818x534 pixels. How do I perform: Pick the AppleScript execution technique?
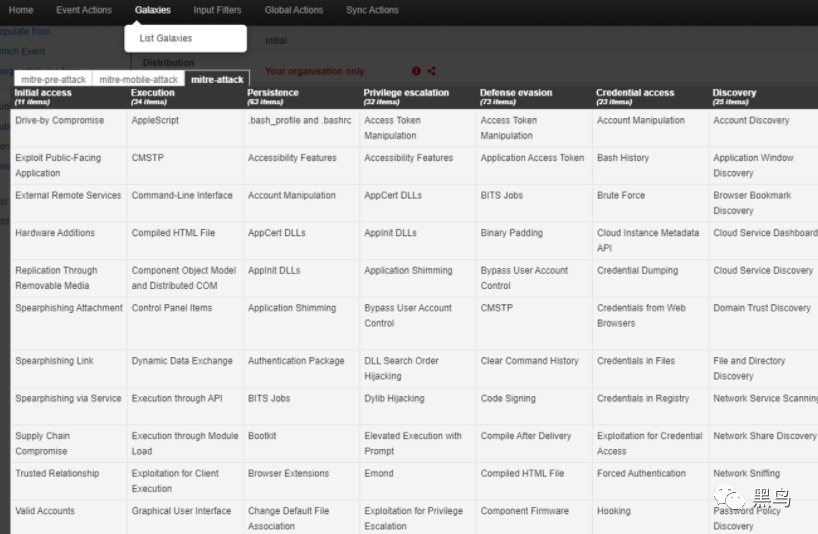coord(155,120)
